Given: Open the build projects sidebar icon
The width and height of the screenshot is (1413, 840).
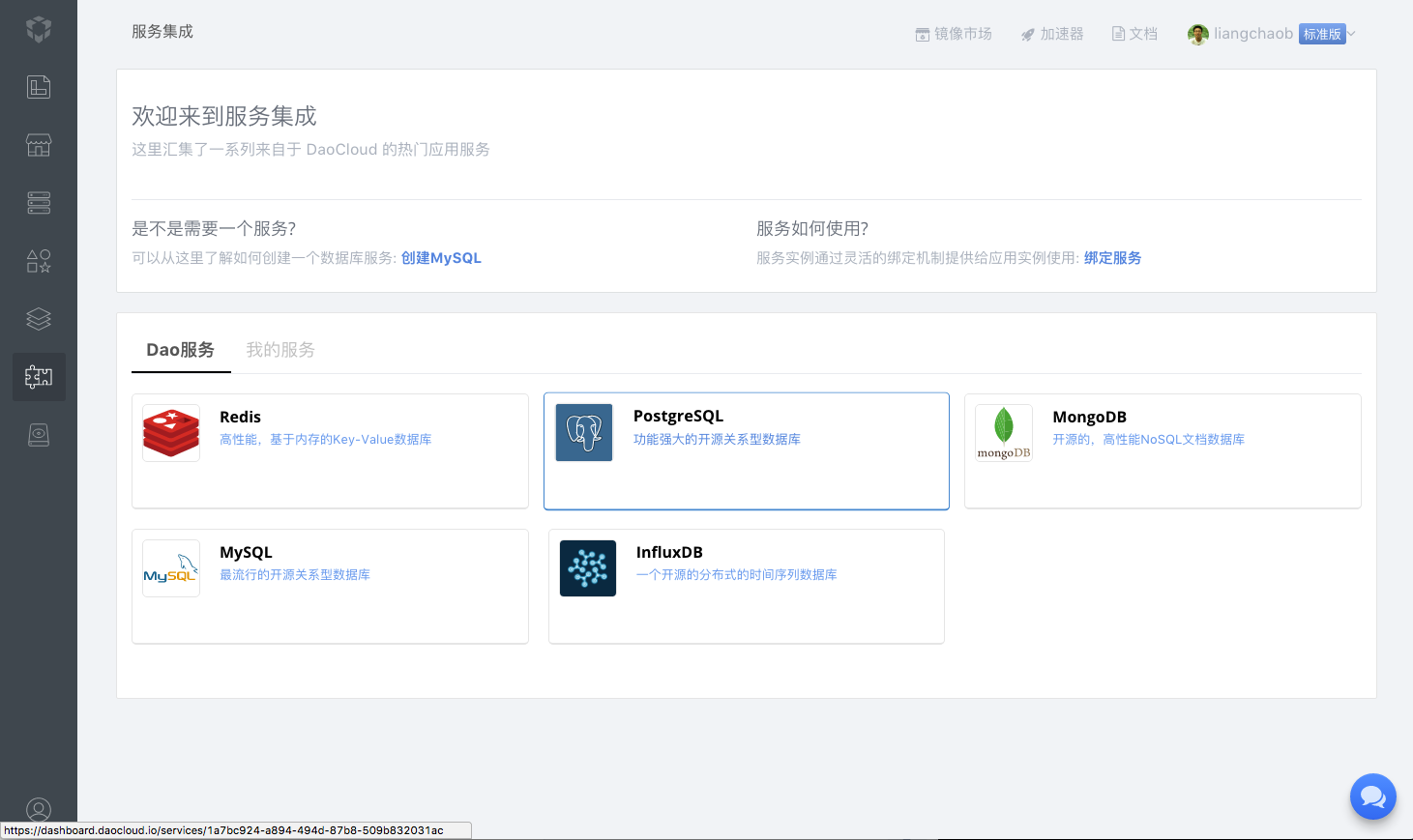Looking at the screenshot, I should click(x=39, y=87).
